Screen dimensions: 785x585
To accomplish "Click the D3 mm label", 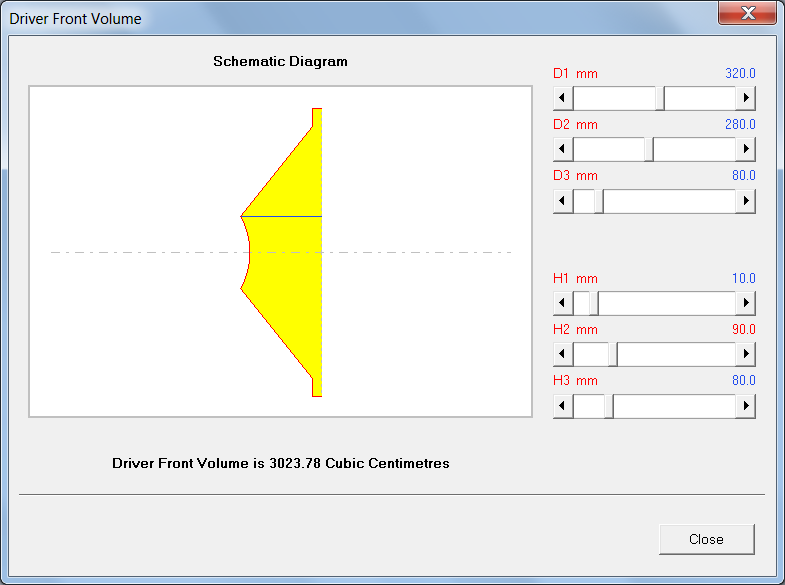I will [575, 176].
